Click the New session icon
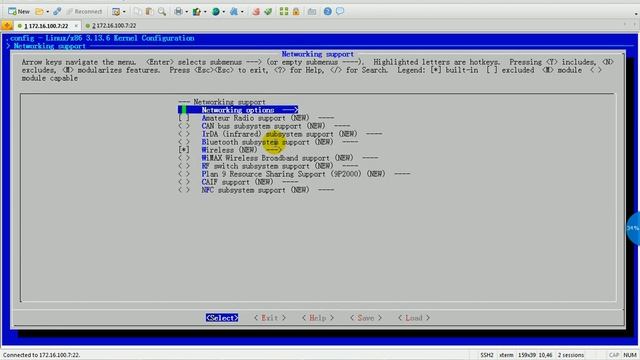Screen dimensions: 640x360 18,11
